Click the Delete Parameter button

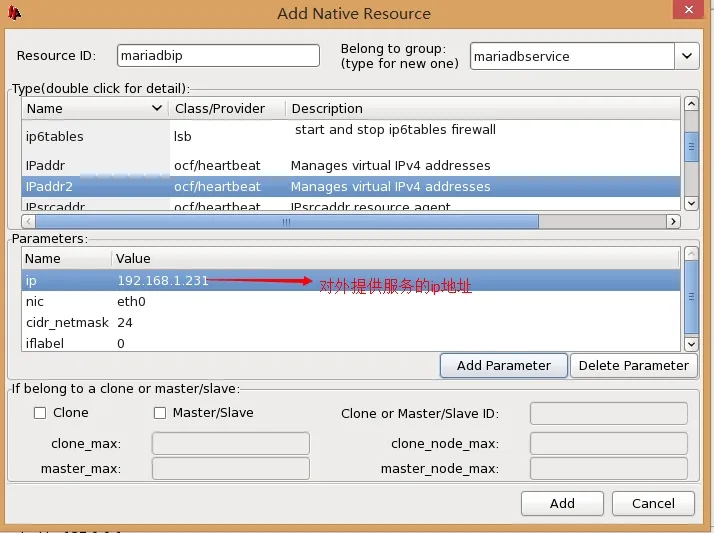click(x=633, y=365)
